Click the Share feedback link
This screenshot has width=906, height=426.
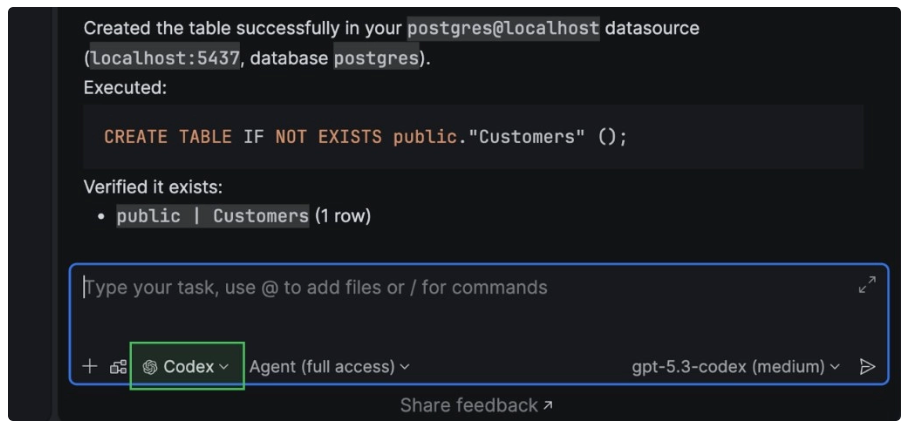(x=469, y=405)
